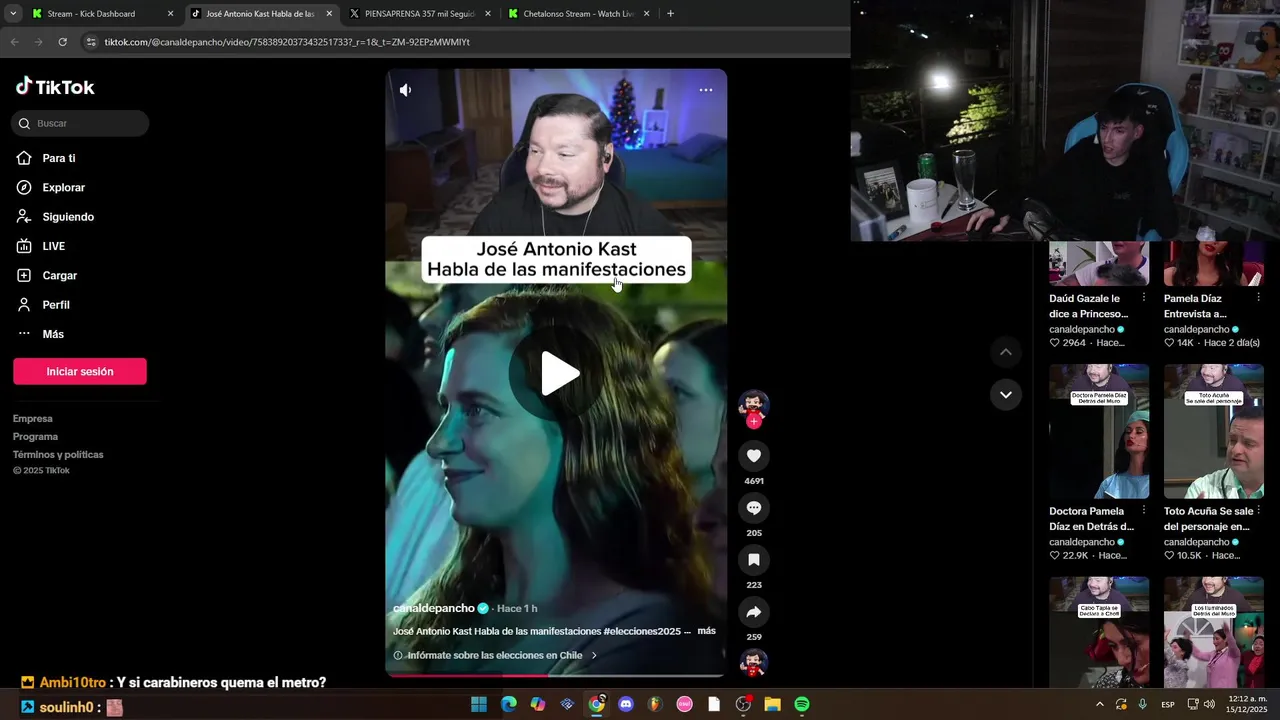Expand the Empresa footer section
This screenshot has height=720, width=1280.
coord(33,419)
